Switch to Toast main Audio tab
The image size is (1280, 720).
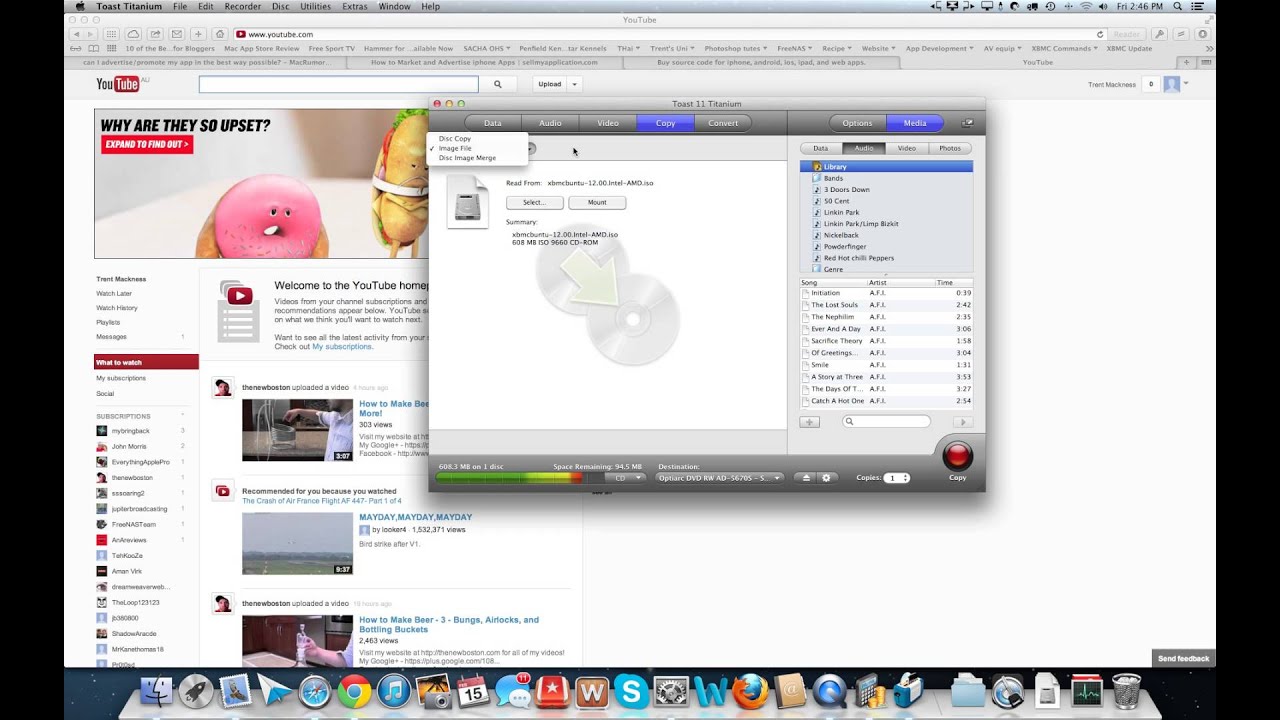click(550, 123)
